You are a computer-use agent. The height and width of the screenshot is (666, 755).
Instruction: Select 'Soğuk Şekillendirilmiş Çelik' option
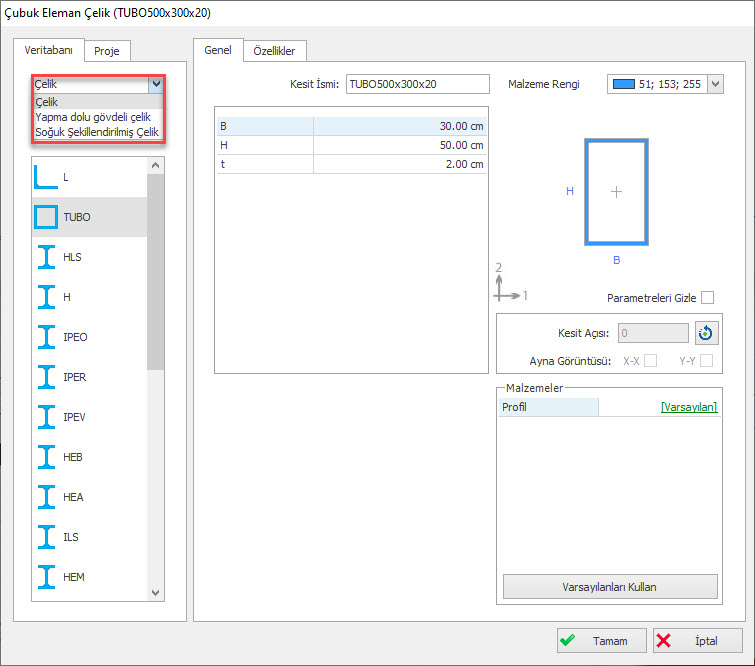tap(98, 132)
